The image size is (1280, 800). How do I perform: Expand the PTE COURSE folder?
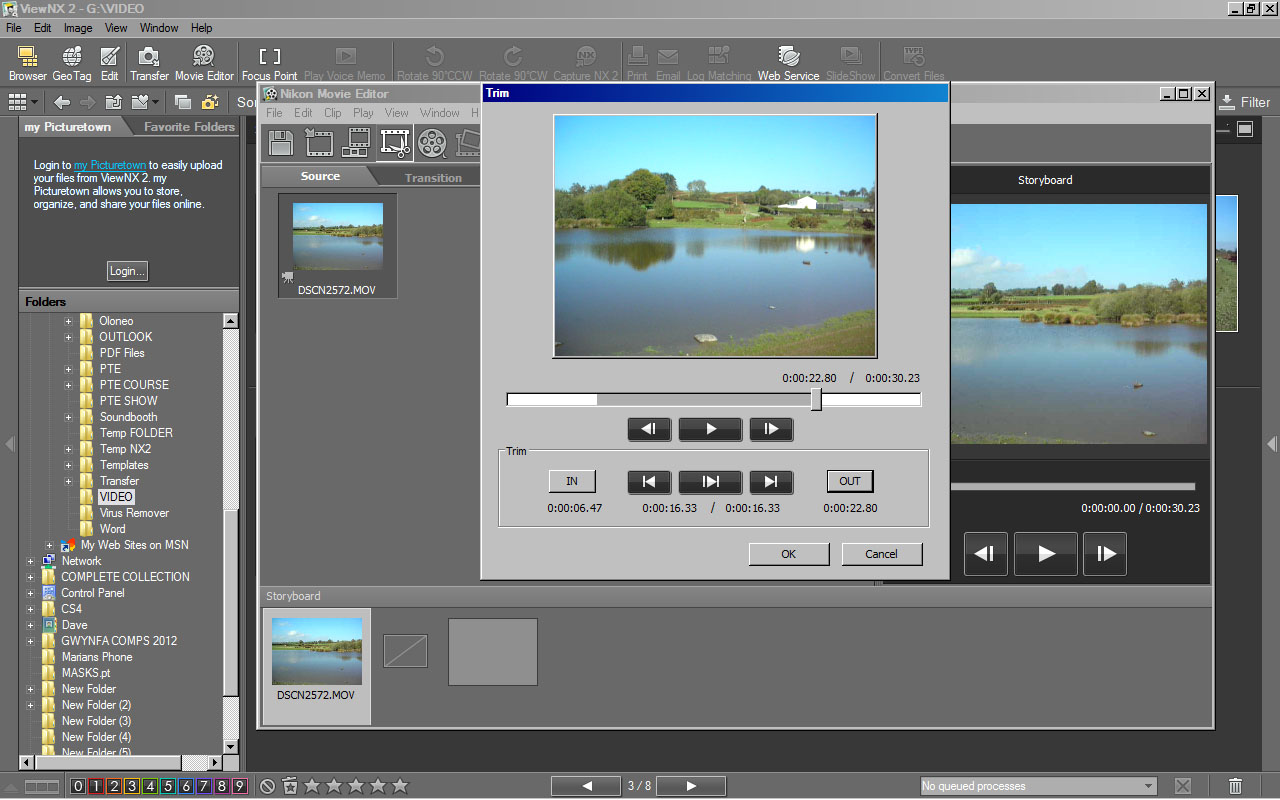pyautogui.click(x=69, y=385)
